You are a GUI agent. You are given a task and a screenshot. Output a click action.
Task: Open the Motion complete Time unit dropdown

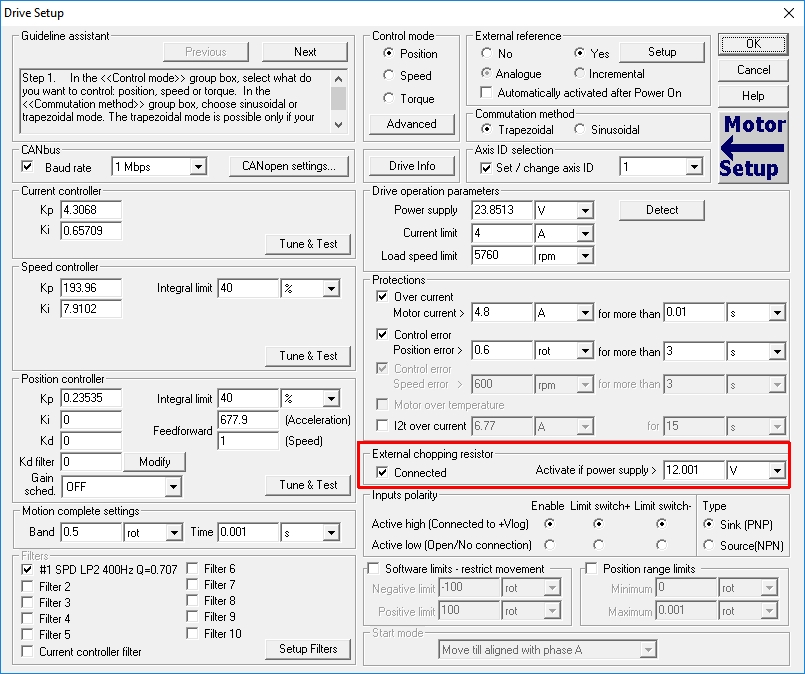[331, 532]
